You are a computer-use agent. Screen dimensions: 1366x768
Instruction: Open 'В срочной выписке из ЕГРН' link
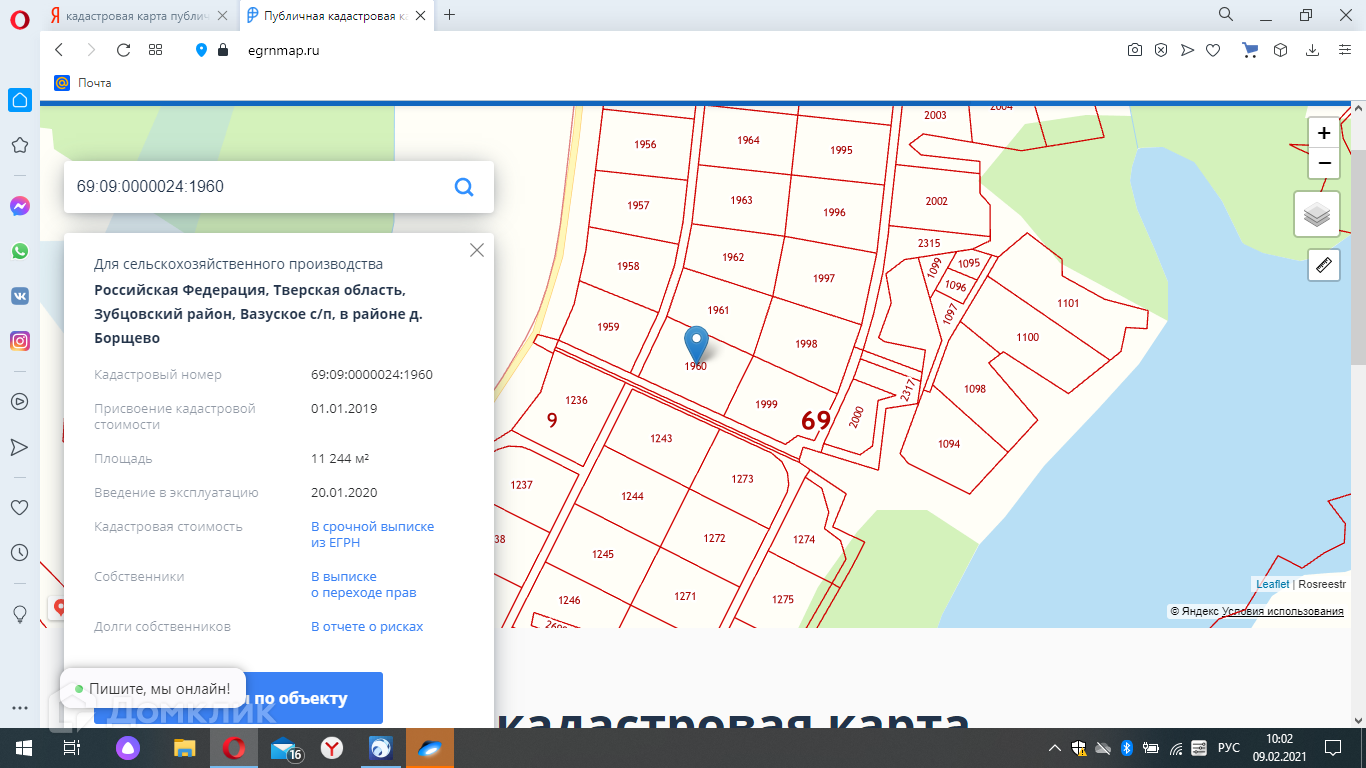(373, 535)
